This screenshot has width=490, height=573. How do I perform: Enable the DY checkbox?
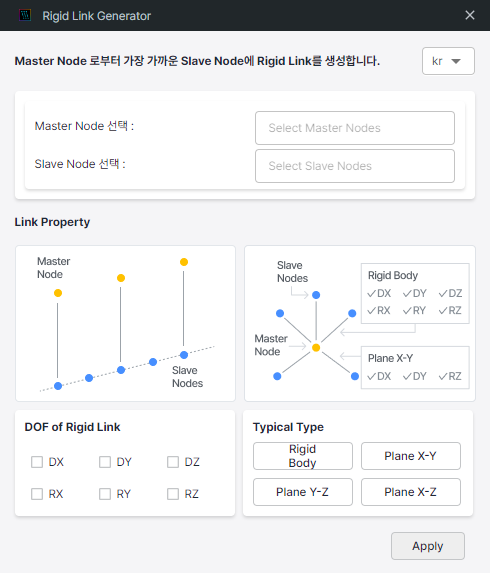tap(105, 462)
